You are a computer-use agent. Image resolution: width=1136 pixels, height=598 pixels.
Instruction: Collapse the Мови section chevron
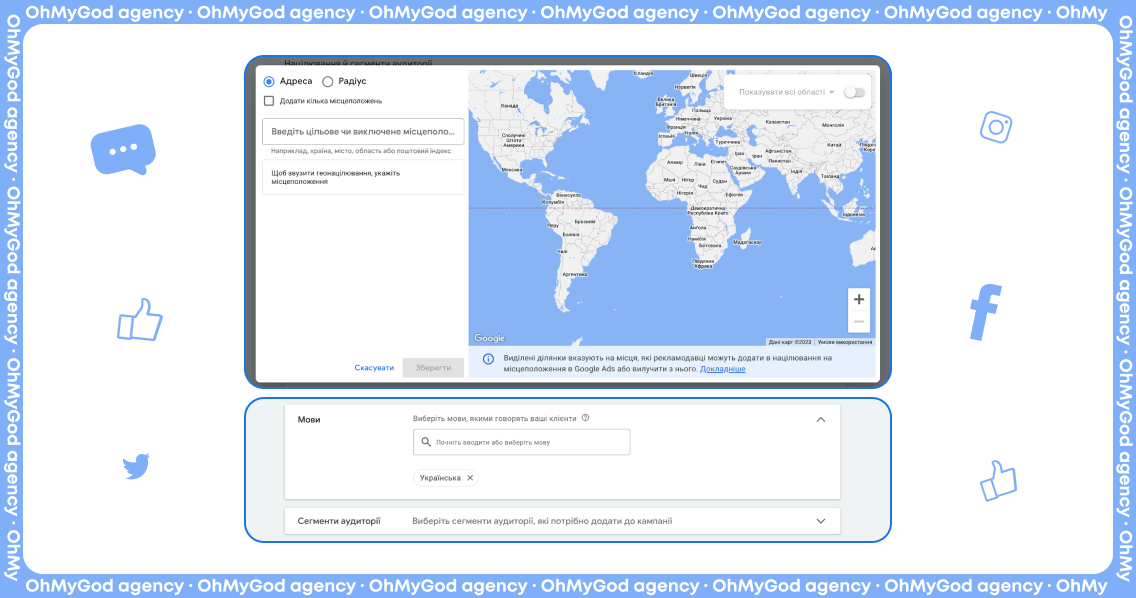pyautogui.click(x=821, y=420)
